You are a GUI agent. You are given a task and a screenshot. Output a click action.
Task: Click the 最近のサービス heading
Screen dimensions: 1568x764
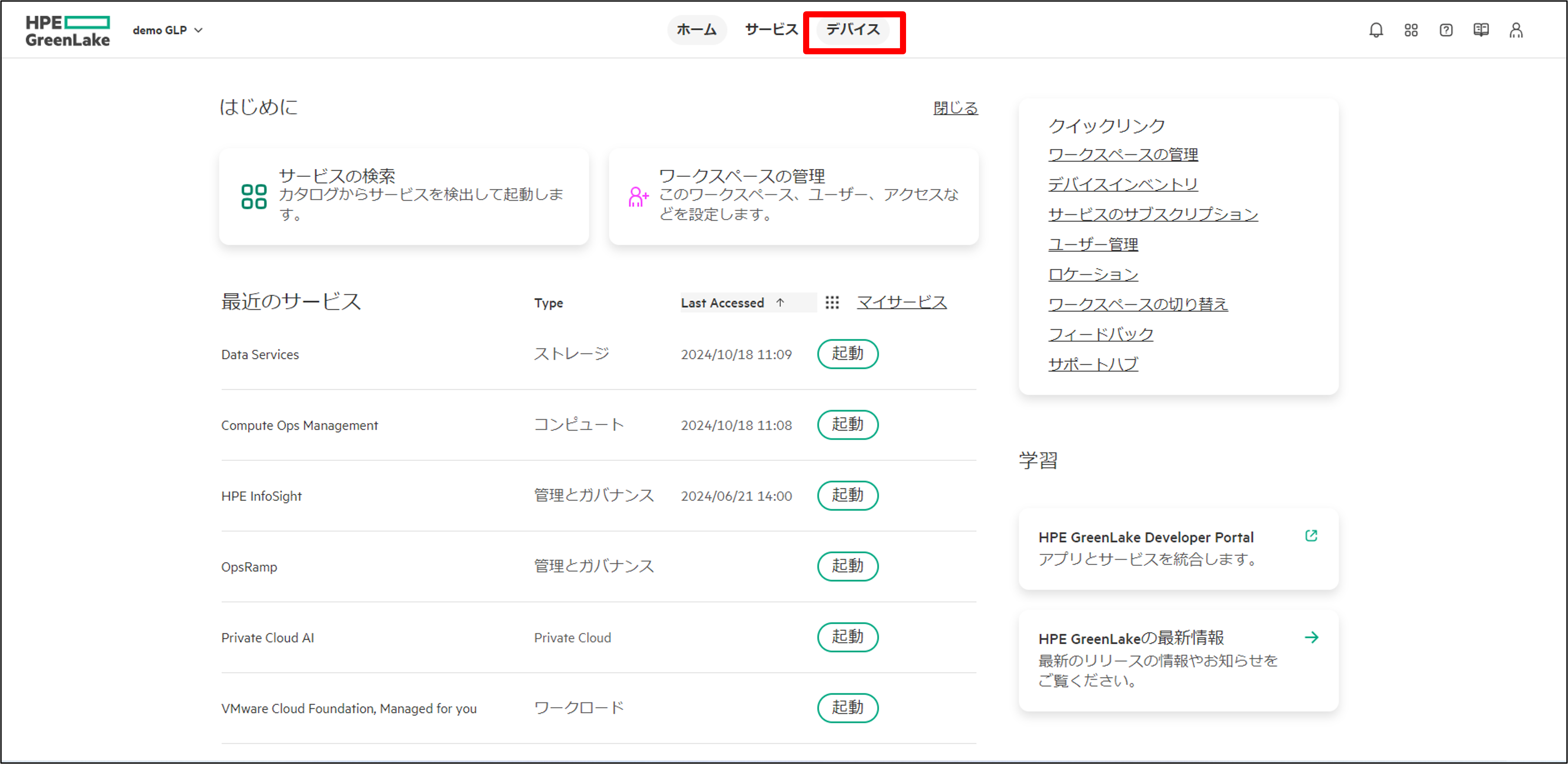[291, 301]
